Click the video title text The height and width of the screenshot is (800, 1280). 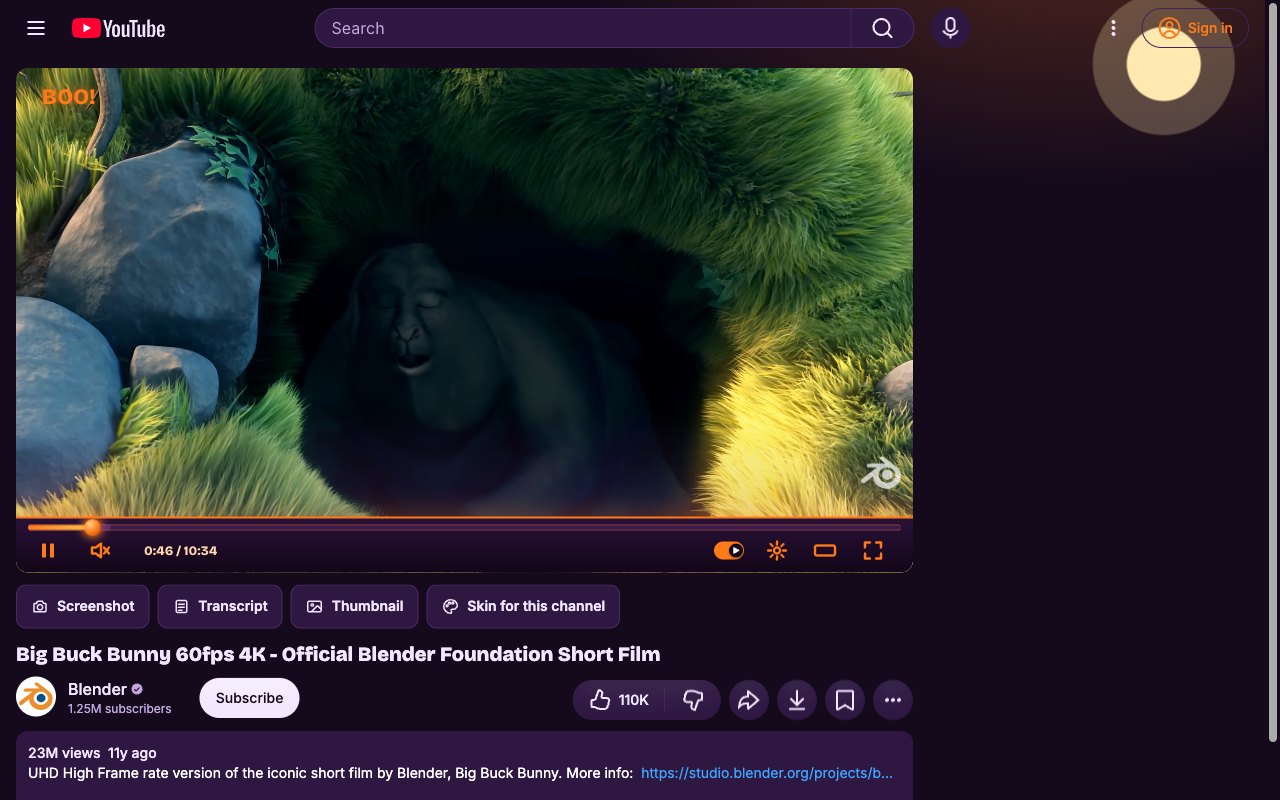pos(338,654)
